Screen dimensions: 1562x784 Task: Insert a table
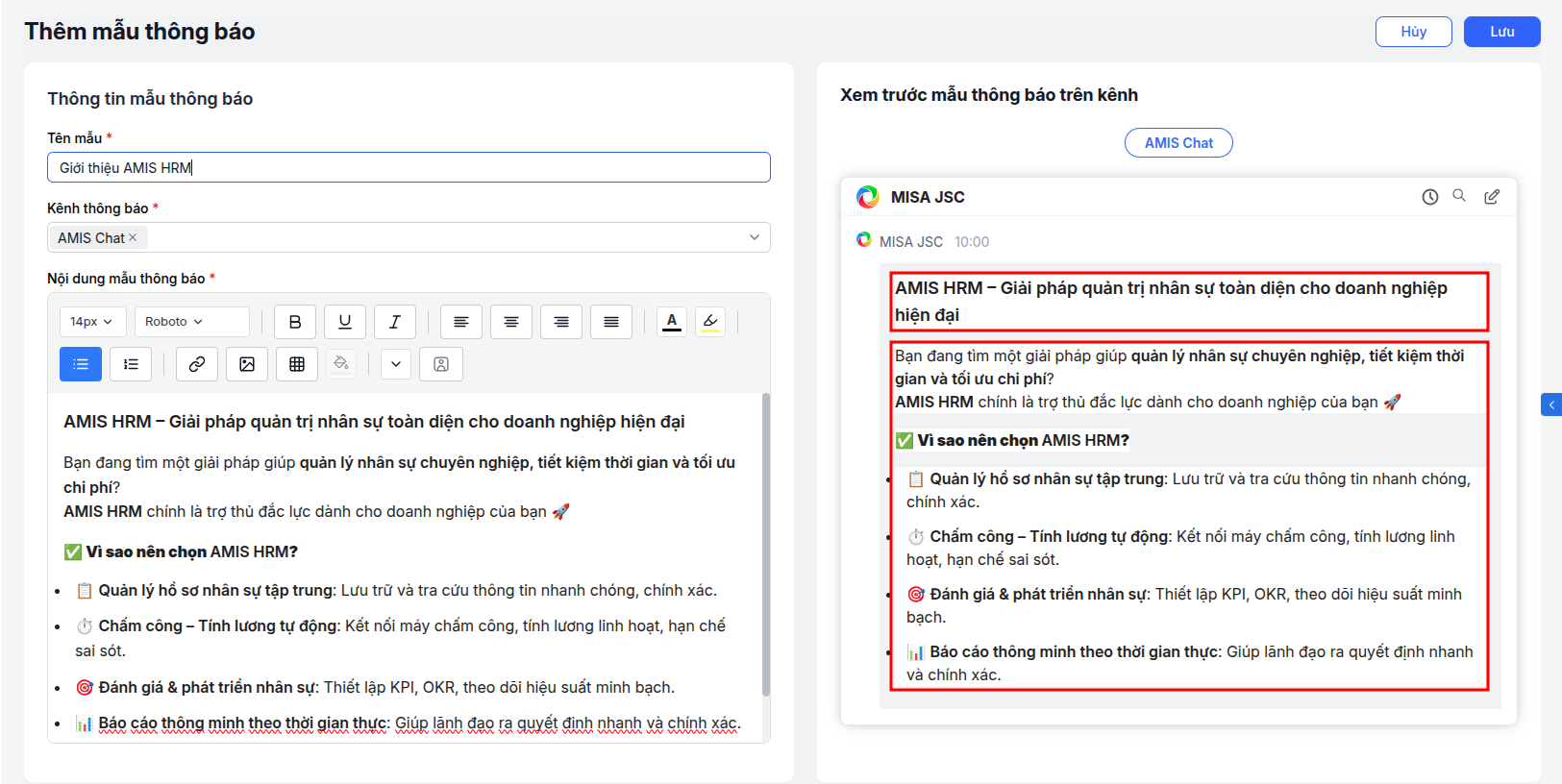coord(297,364)
